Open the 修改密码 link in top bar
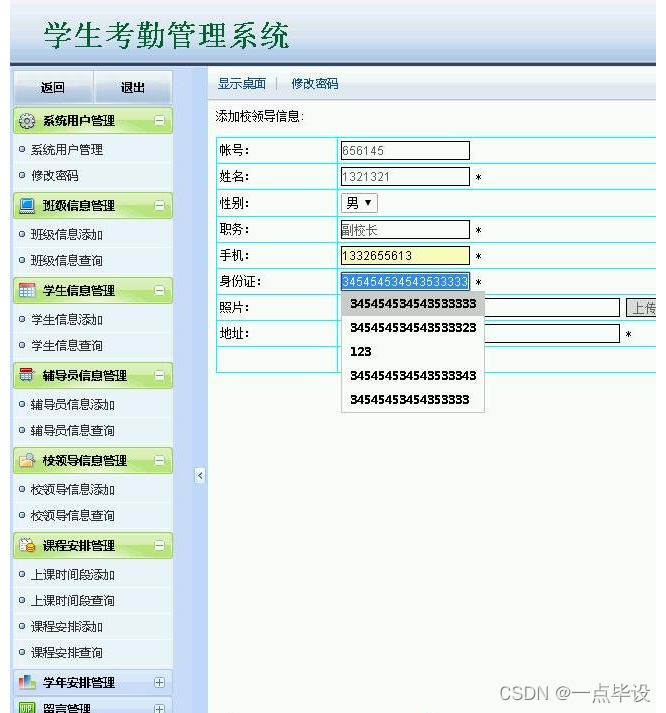The height and width of the screenshot is (713, 666). click(x=315, y=84)
